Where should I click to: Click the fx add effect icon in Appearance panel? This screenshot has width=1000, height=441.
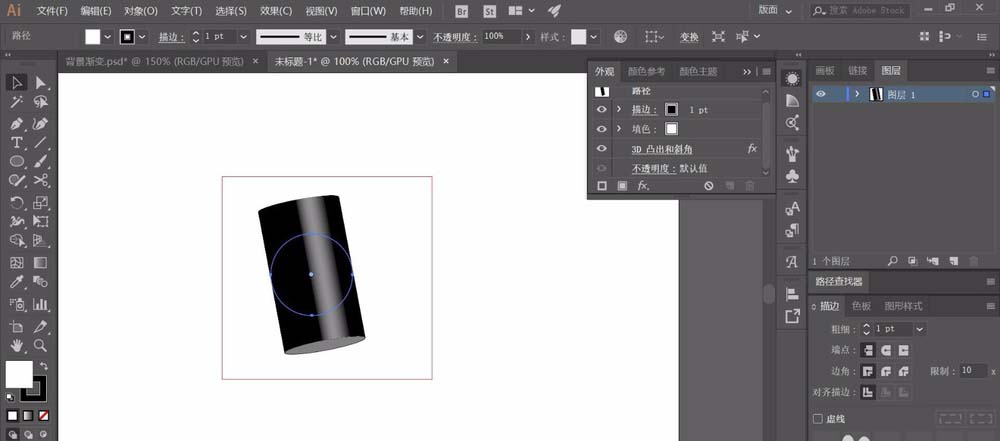(644, 186)
